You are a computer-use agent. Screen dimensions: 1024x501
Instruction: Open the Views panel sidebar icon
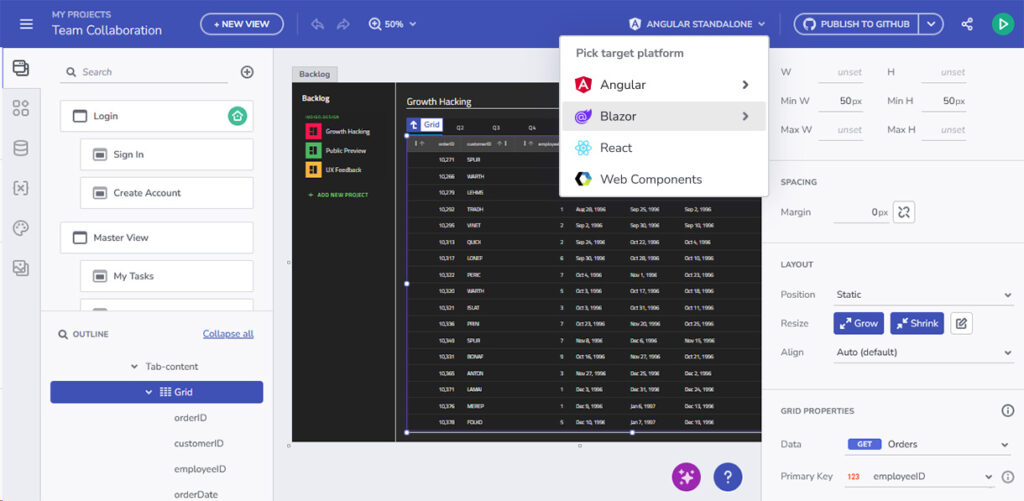(x=21, y=68)
